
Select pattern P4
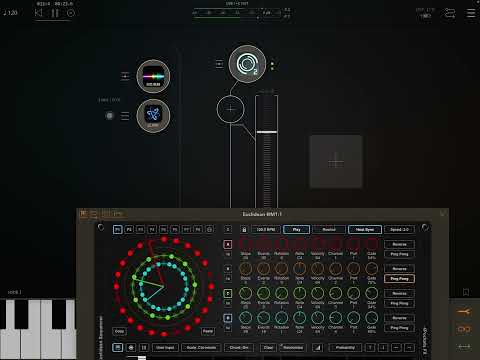pyautogui.click(x=152, y=229)
